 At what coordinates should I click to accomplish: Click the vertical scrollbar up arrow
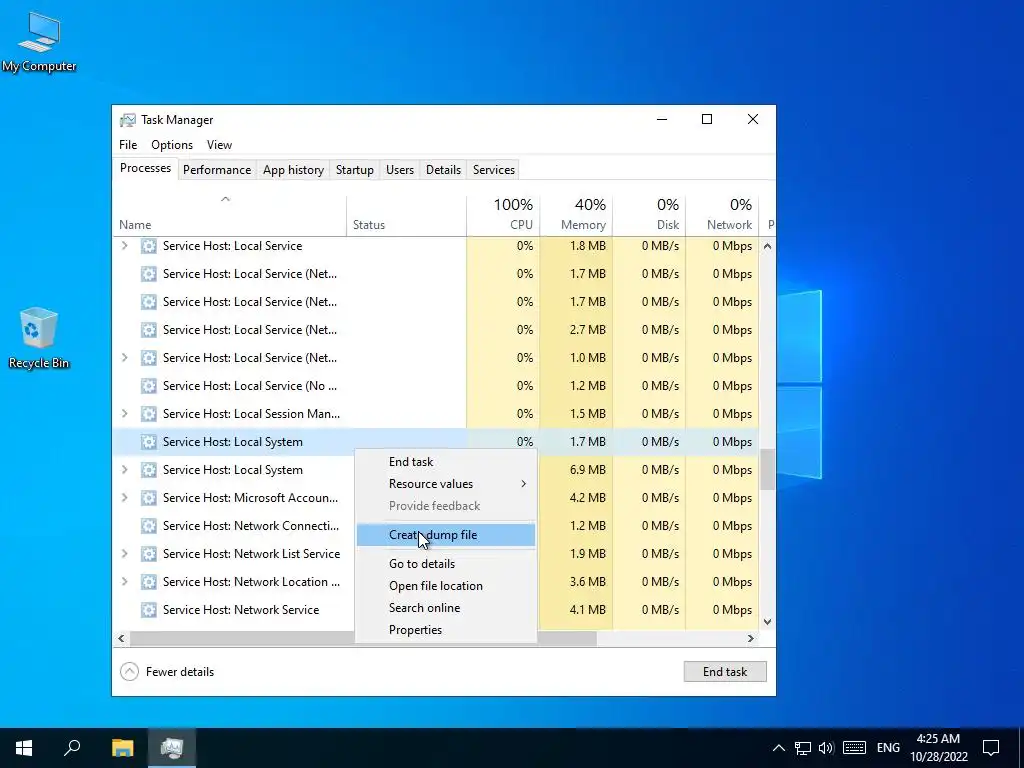tap(767, 246)
